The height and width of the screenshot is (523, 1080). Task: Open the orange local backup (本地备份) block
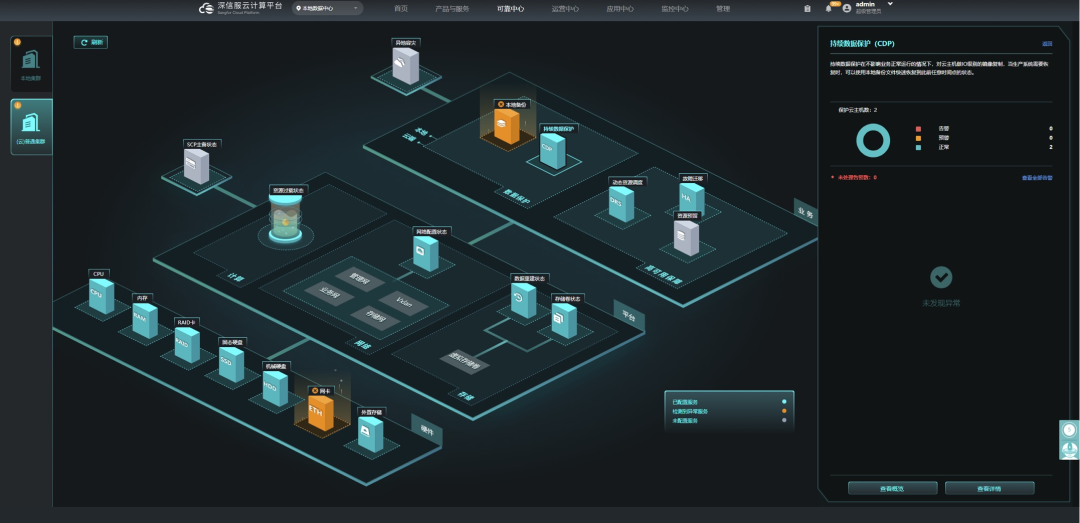[507, 127]
